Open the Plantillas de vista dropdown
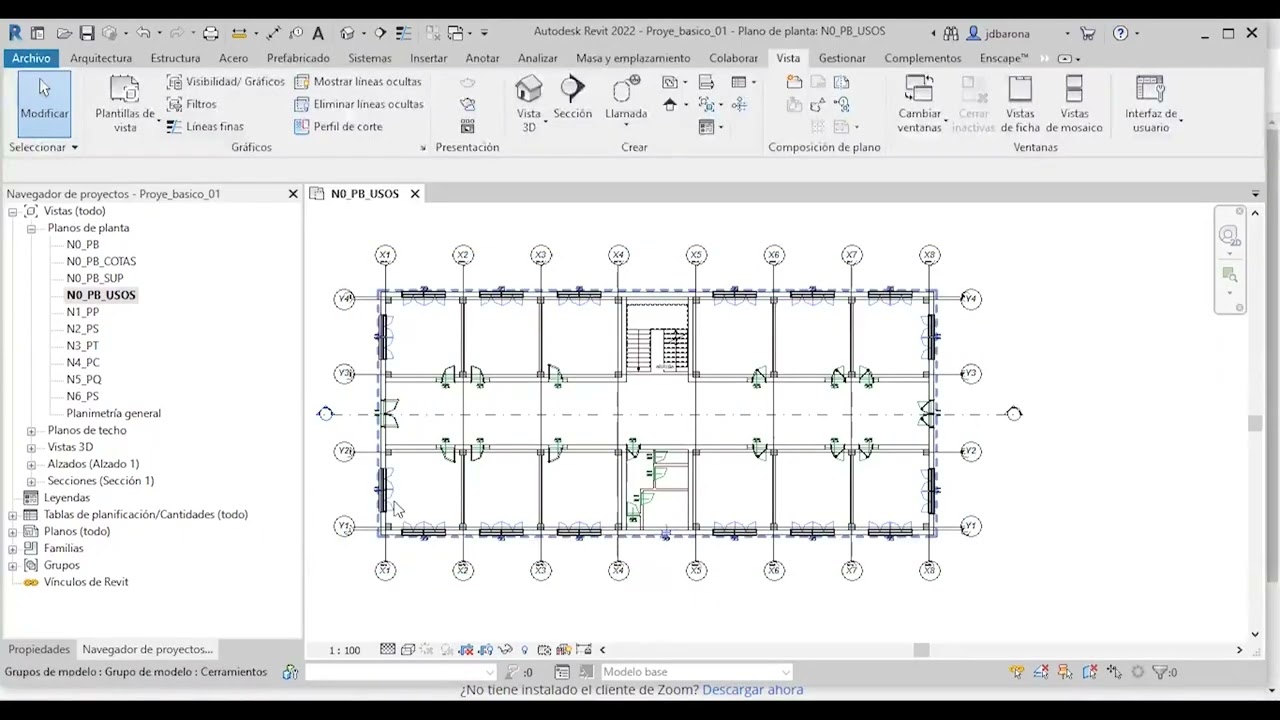 pos(125,104)
